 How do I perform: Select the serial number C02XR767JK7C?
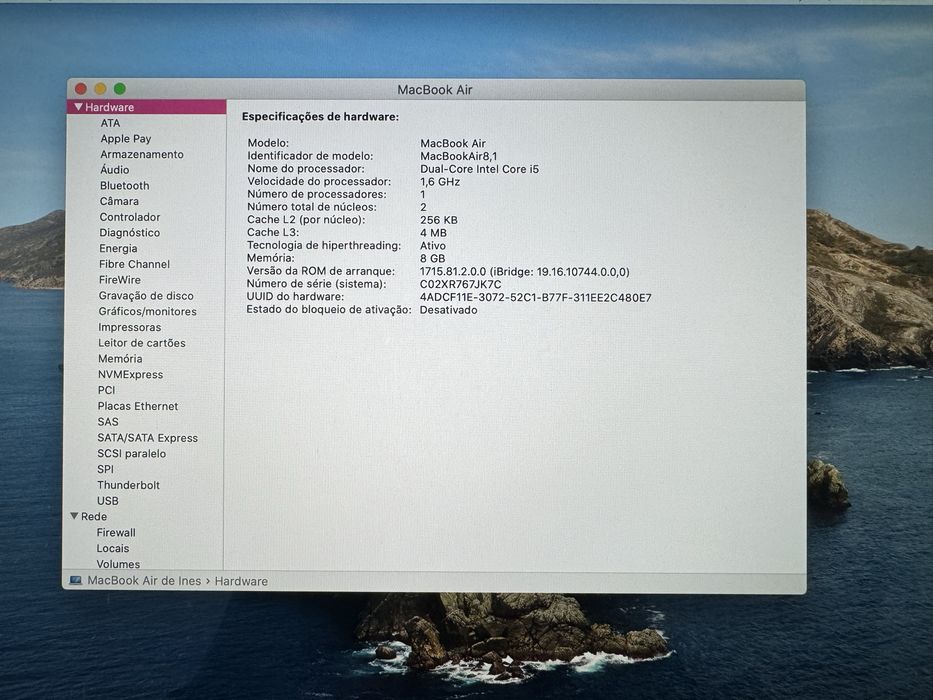pos(461,285)
